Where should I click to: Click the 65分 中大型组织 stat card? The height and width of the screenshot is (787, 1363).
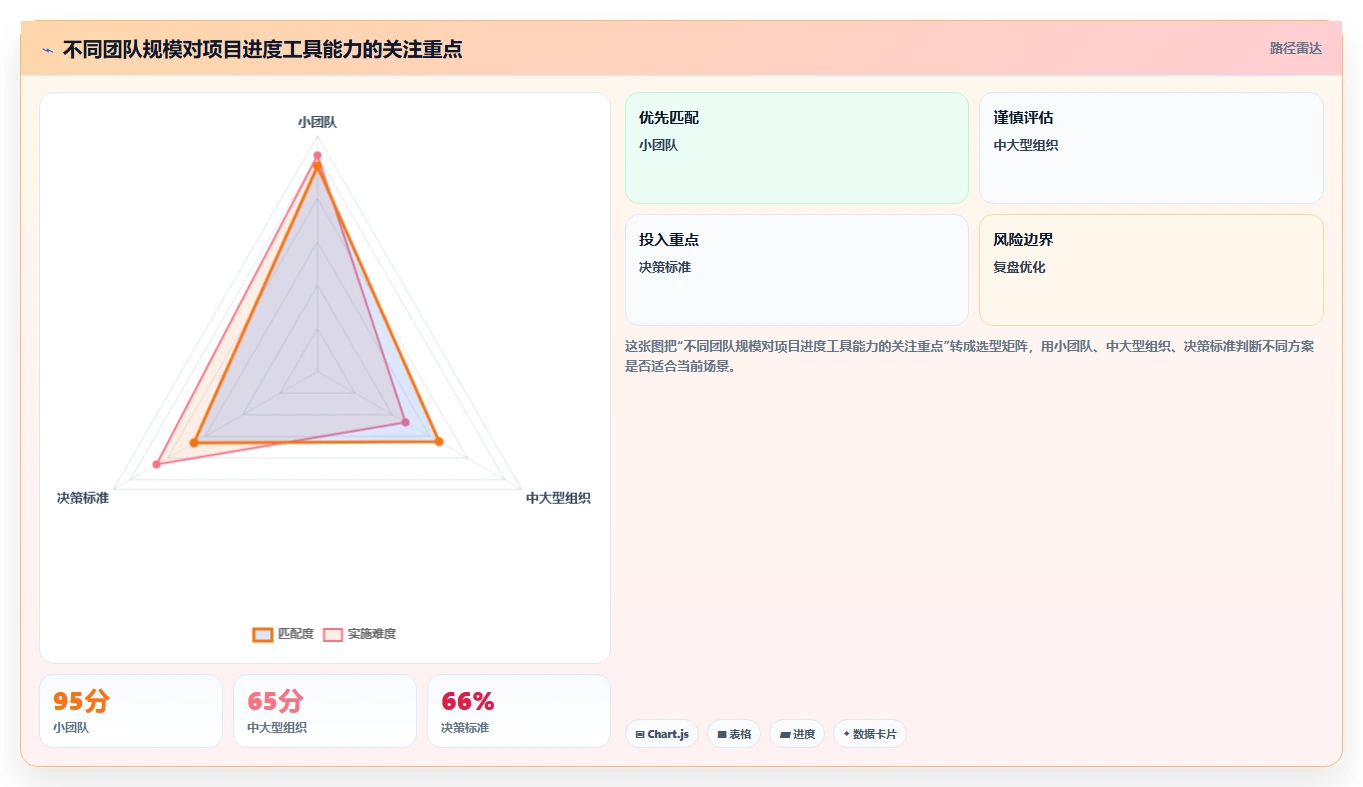click(325, 711)
